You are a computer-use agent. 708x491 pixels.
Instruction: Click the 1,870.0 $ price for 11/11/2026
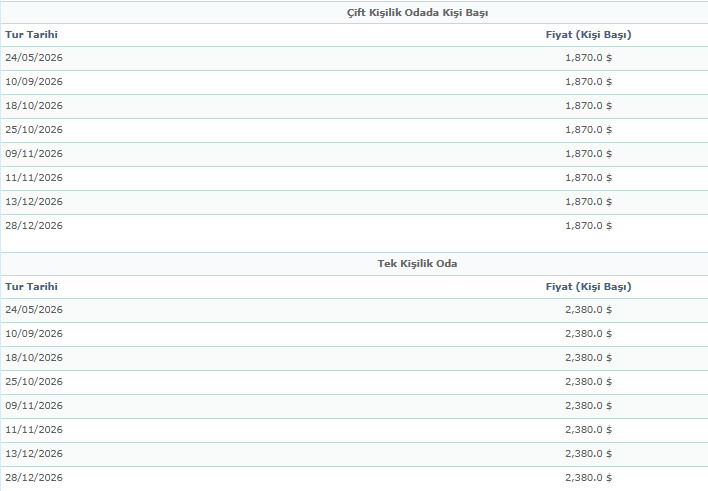click(588, 178)
